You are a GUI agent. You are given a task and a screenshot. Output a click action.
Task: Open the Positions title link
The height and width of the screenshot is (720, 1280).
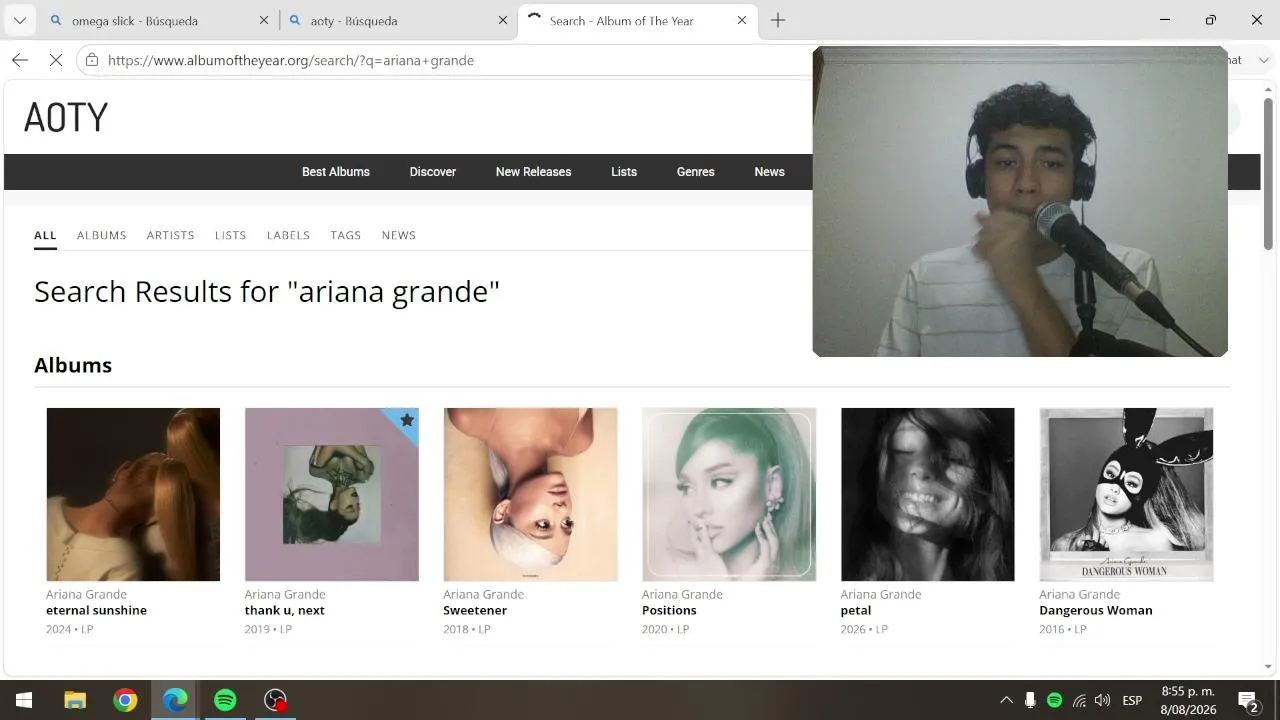click(669, 610)
